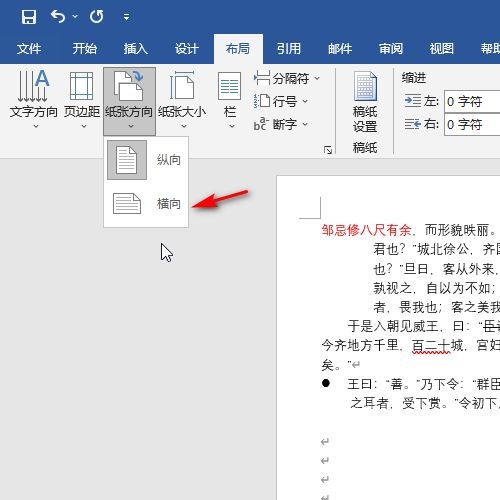Click the Save icon in quick access toolbar
The width and height of the screenshot is (500, 500).
[x=29, y=17]
